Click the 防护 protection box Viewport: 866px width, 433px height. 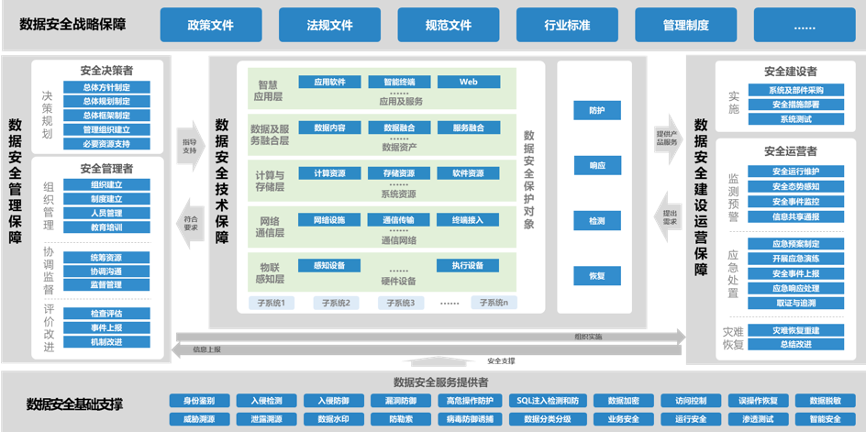[x=597, y=110]
